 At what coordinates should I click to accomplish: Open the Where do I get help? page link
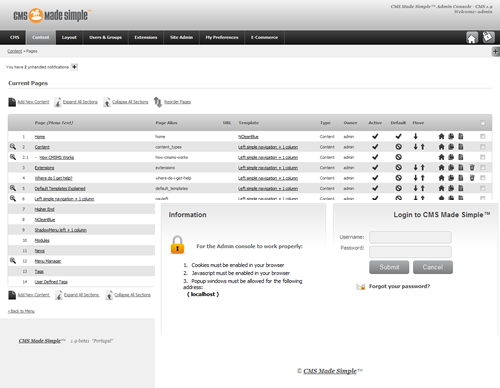tap(53, 178)
